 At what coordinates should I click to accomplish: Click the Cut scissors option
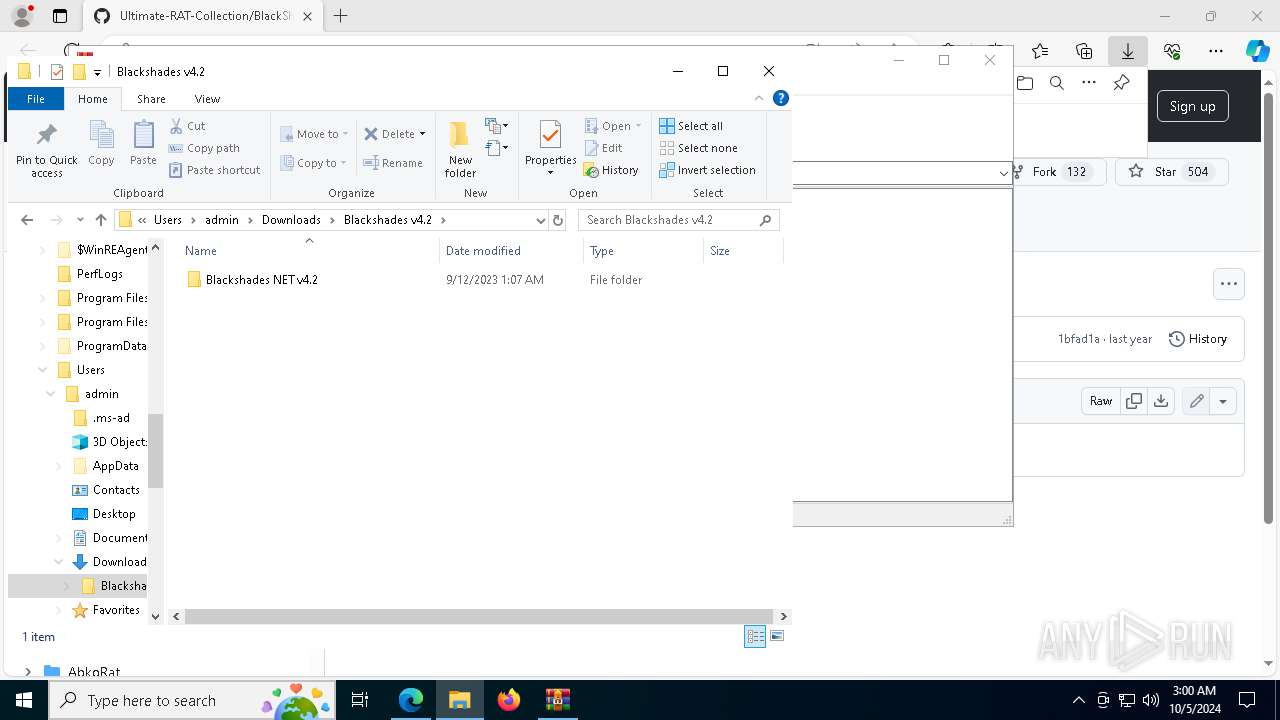click(x=187, y=126)
